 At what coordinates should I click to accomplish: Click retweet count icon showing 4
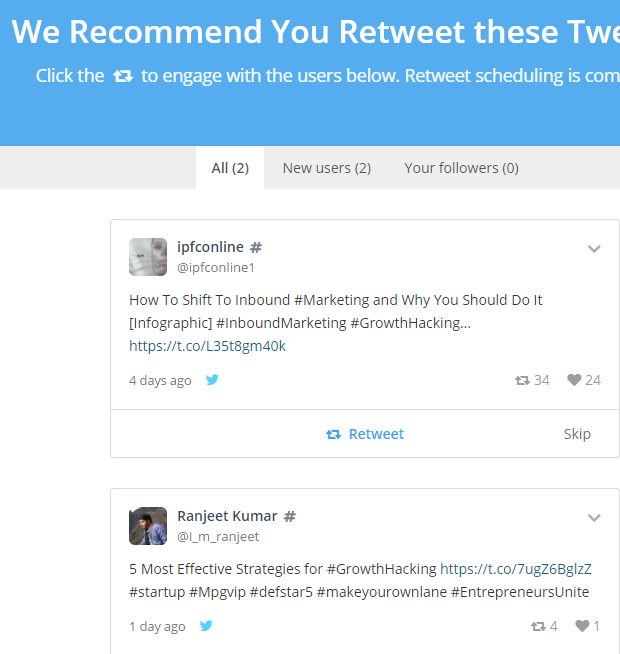click(538, 626)
